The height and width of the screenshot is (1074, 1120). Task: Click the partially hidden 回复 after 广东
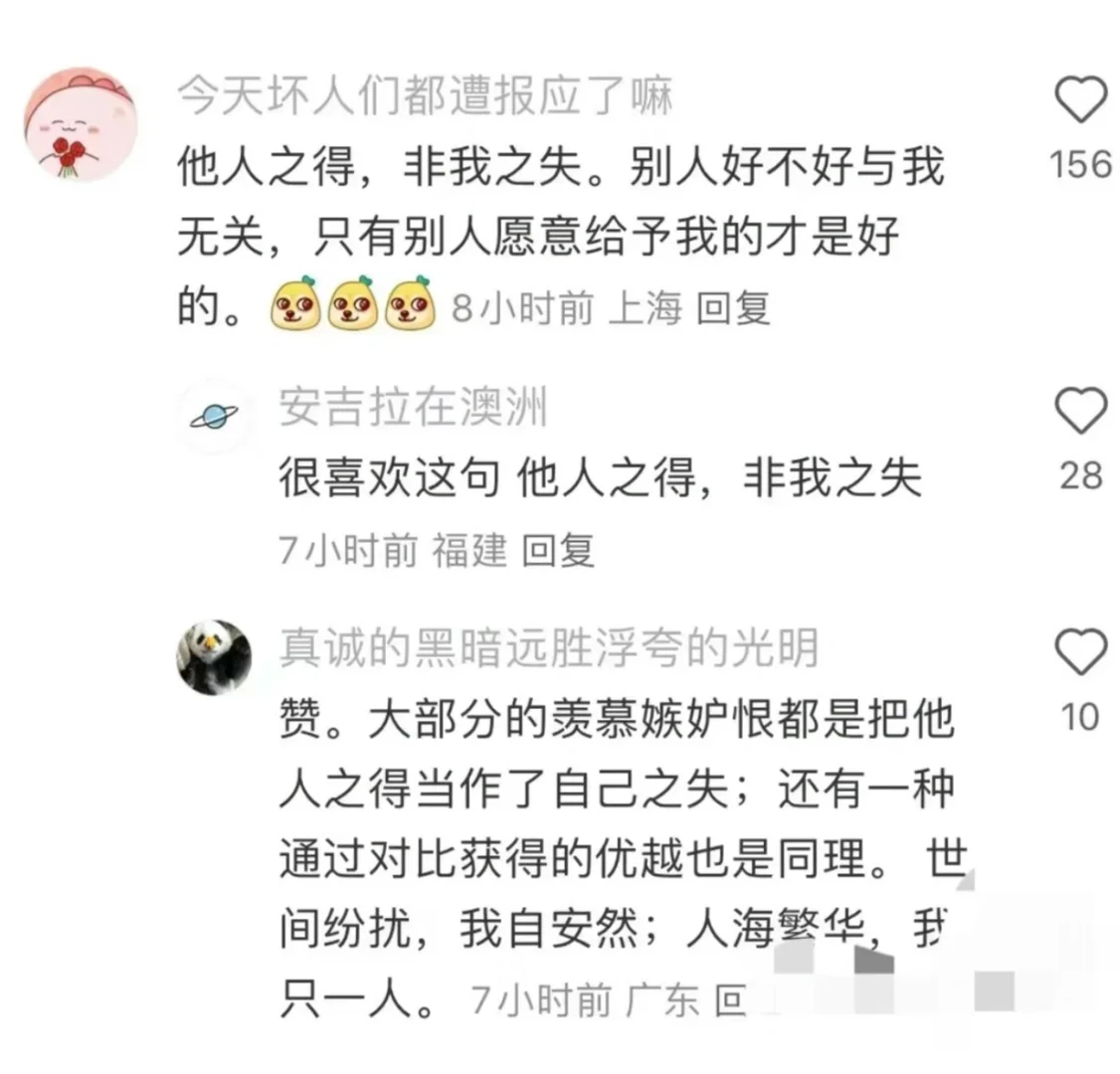(x=731, y=999)
